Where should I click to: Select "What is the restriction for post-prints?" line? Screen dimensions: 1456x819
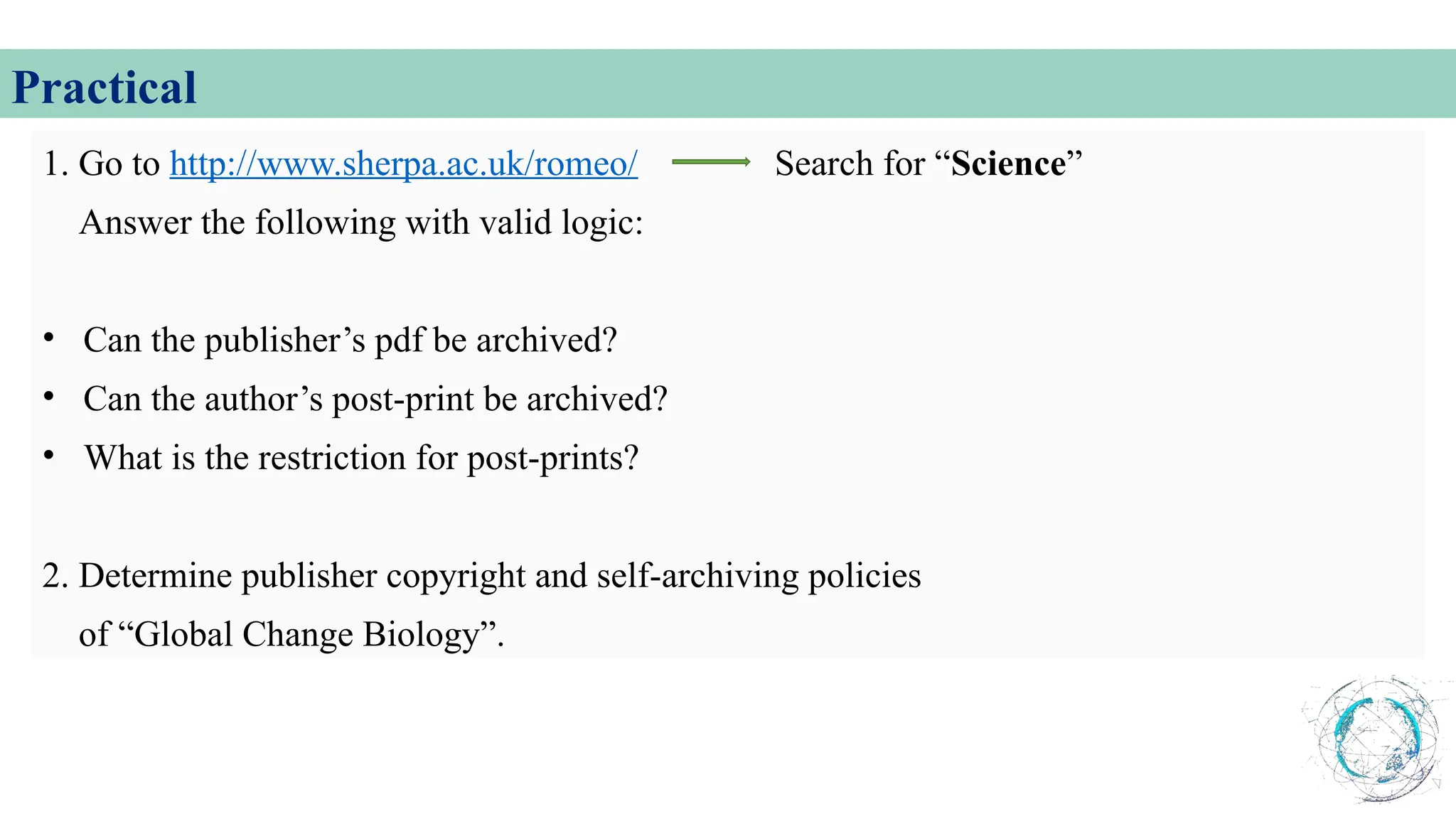click(x=361, y=459)
